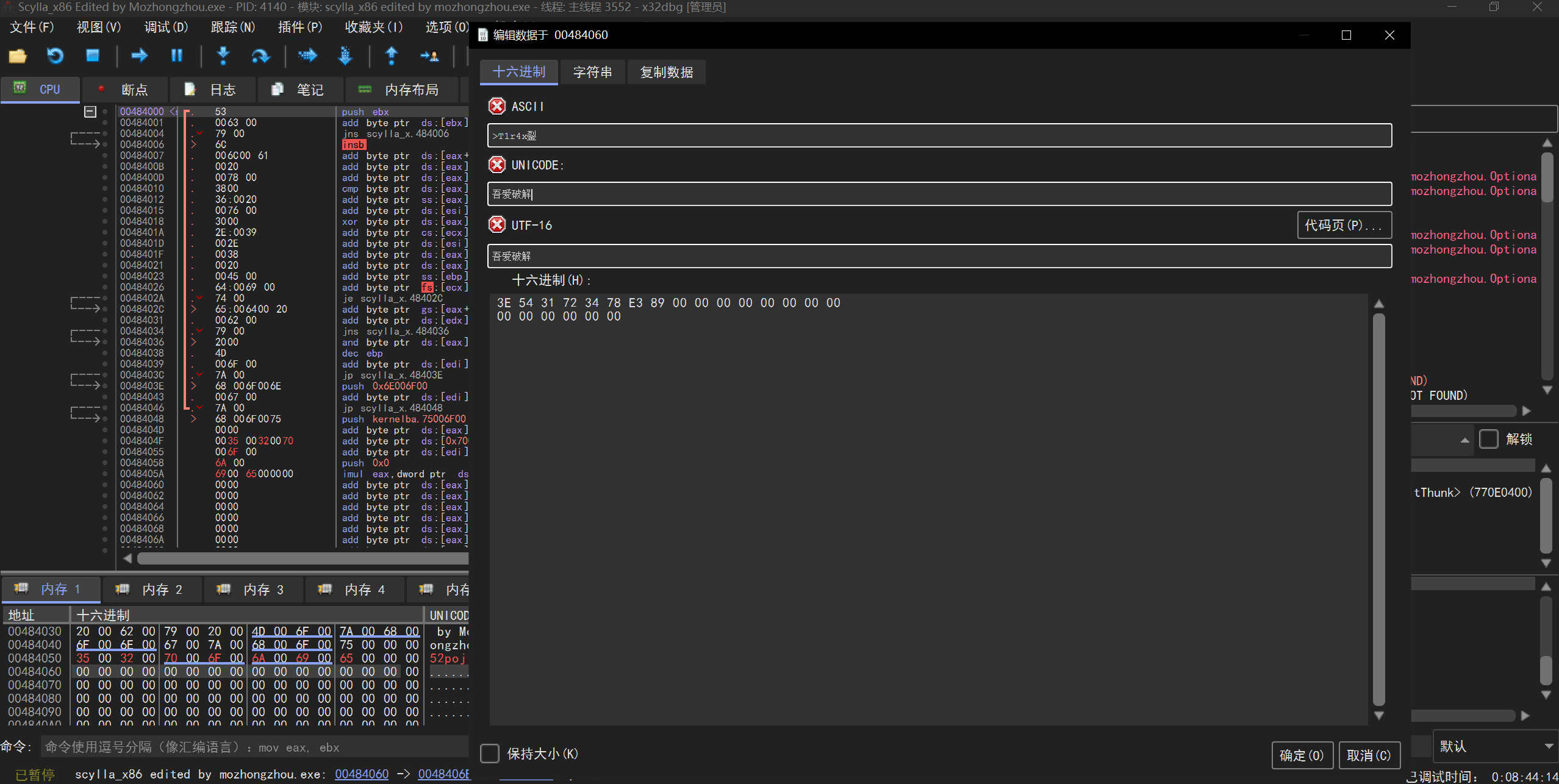The image size is (1559, 784).
Task: Click the 代码页(P)... button
Action: 1344,225
